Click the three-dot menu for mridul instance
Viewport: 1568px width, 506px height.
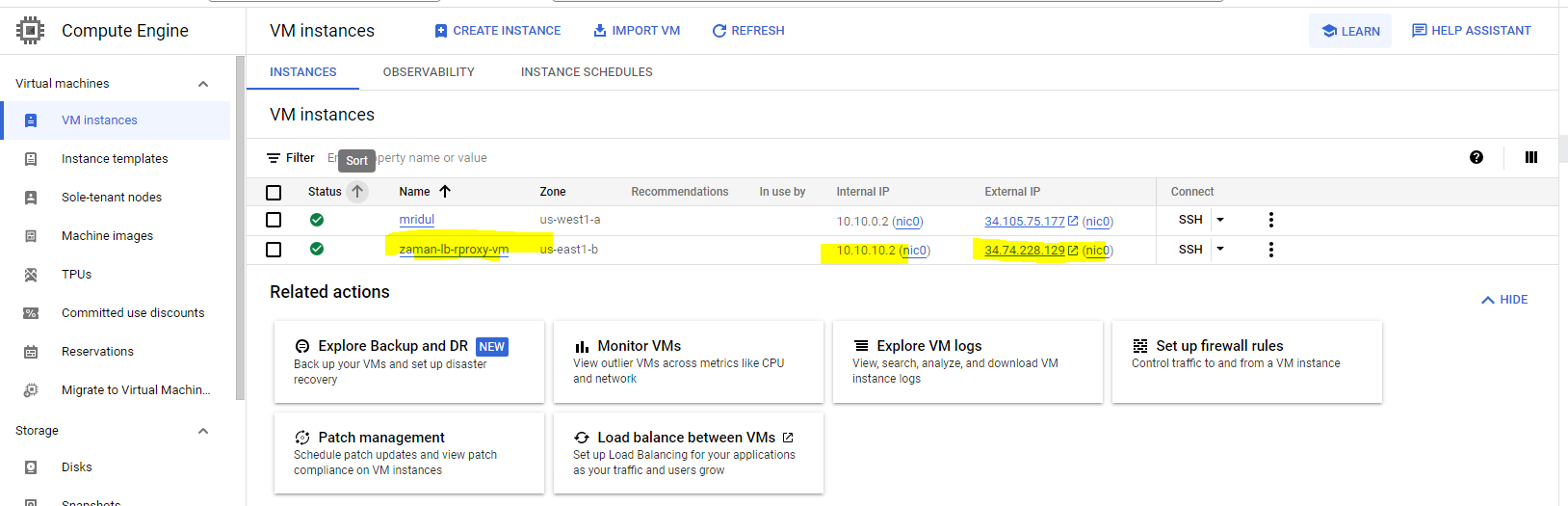[x=1271, y=220]
